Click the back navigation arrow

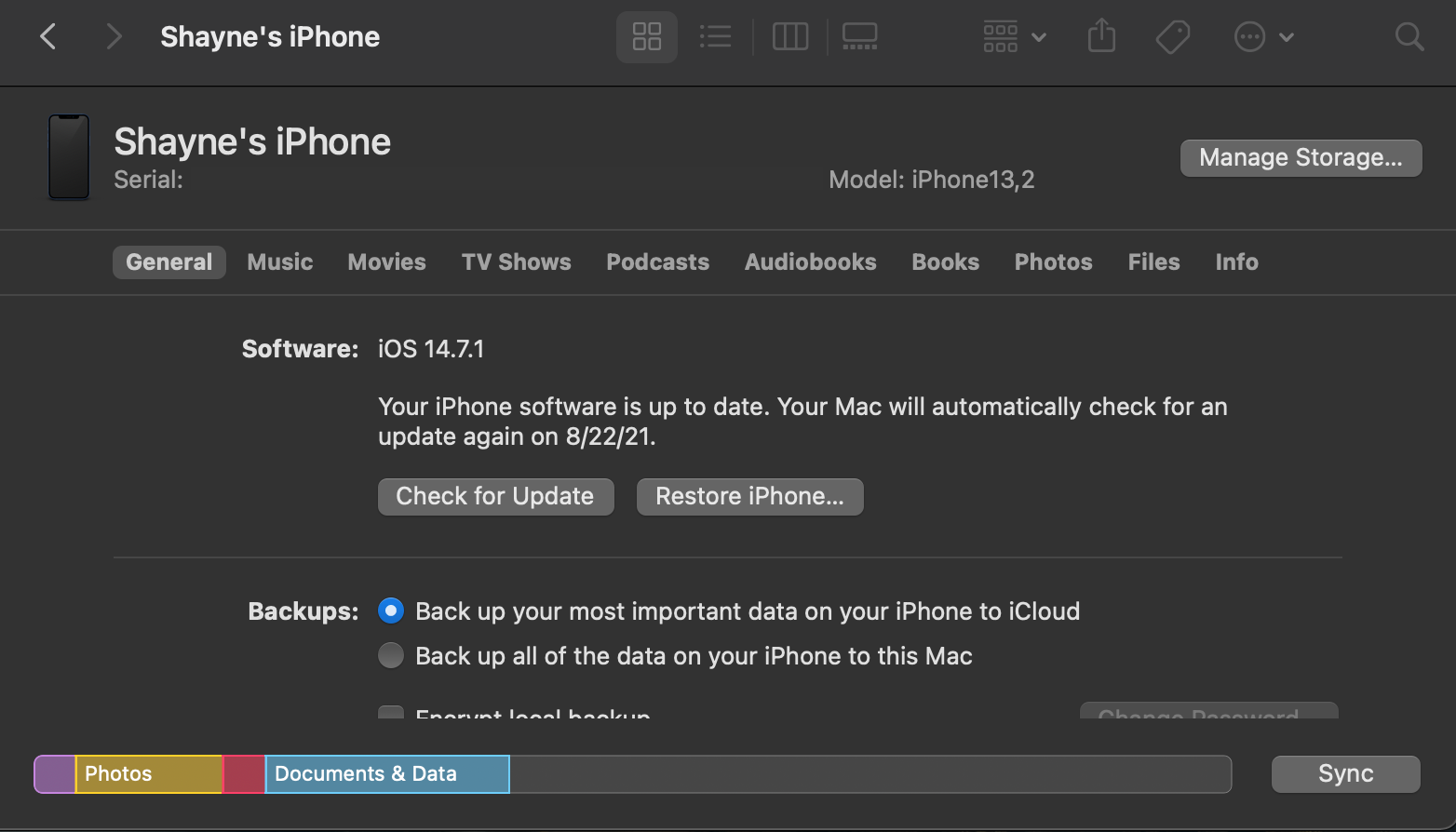pos(47,36)
